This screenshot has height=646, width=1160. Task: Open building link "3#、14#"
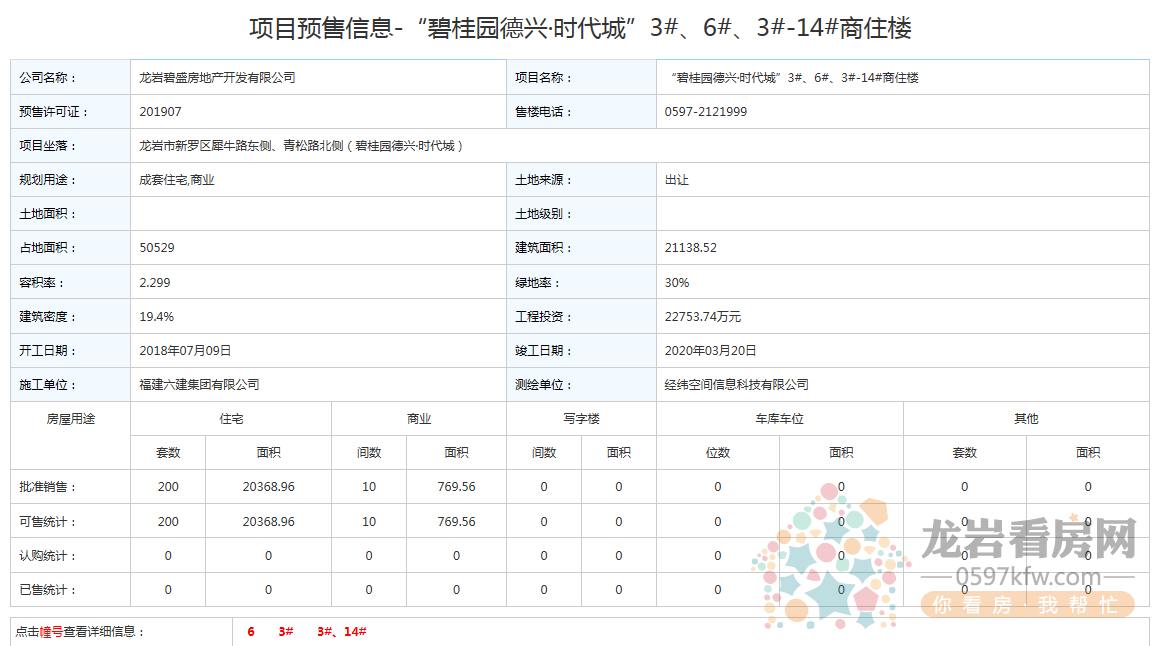(x=342, y=631)
